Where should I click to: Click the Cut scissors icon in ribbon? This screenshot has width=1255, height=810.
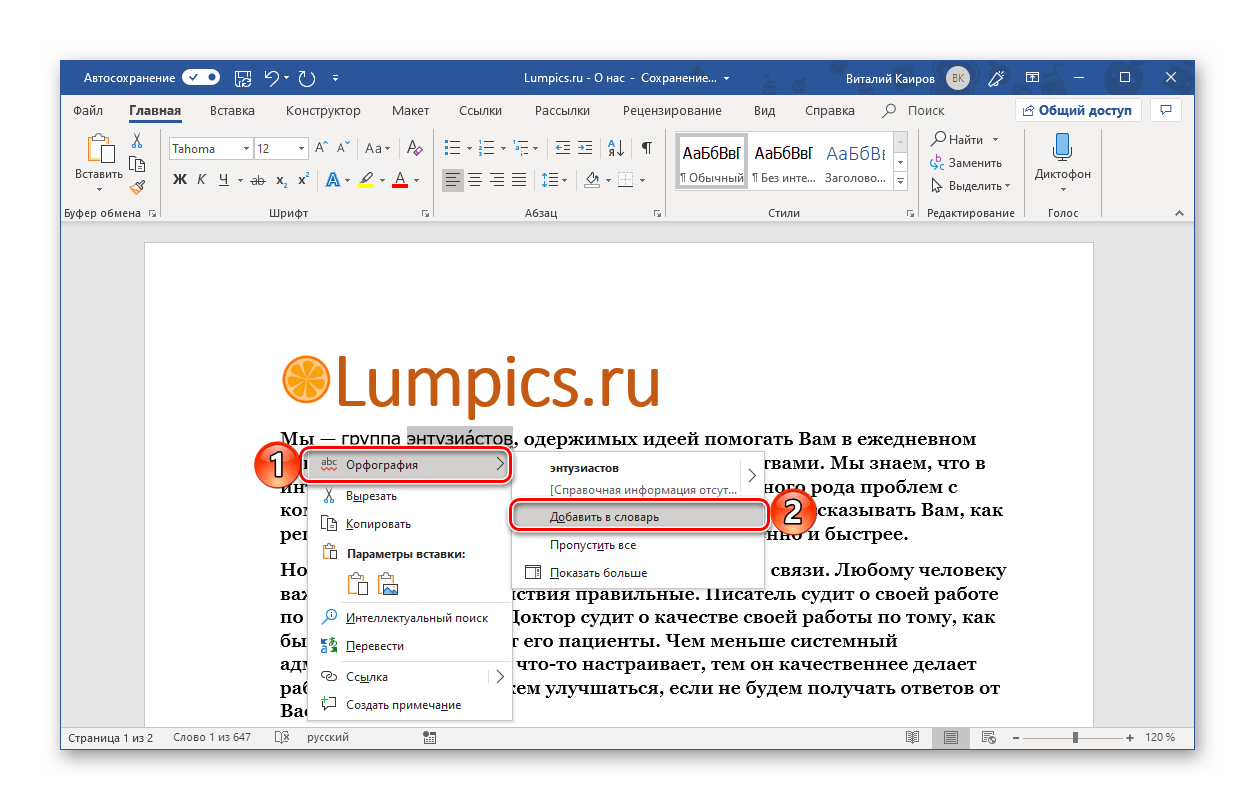pos(138,141)
